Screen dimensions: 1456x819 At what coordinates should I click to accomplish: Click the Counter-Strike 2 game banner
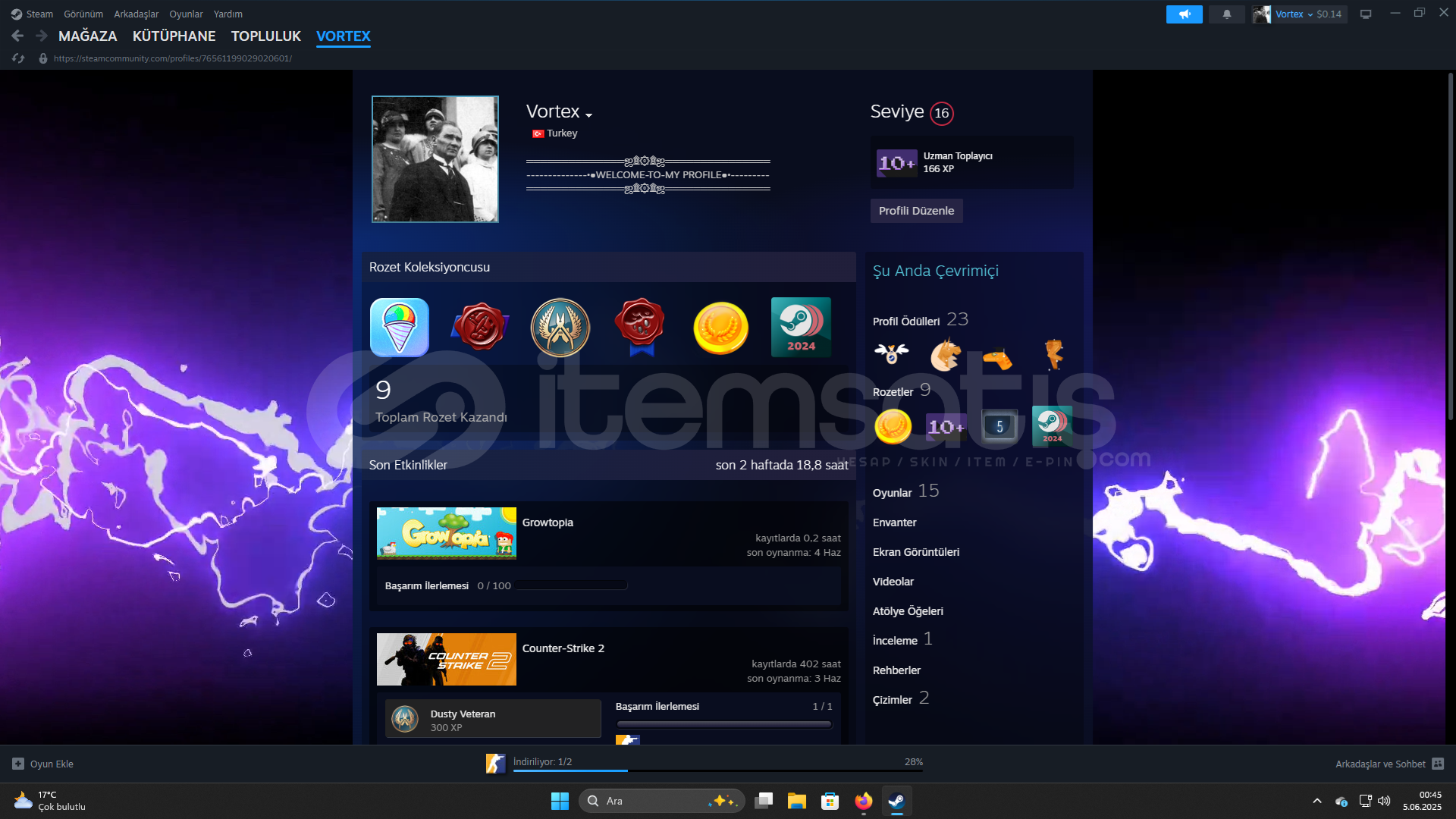(x=447, y=659)
